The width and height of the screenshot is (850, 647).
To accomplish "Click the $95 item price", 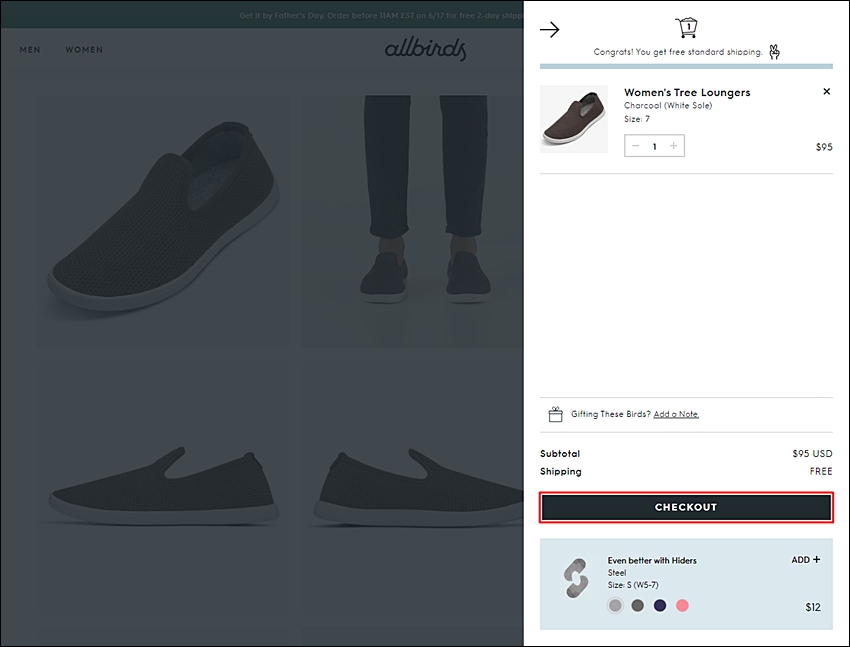I will click(824, 147).
